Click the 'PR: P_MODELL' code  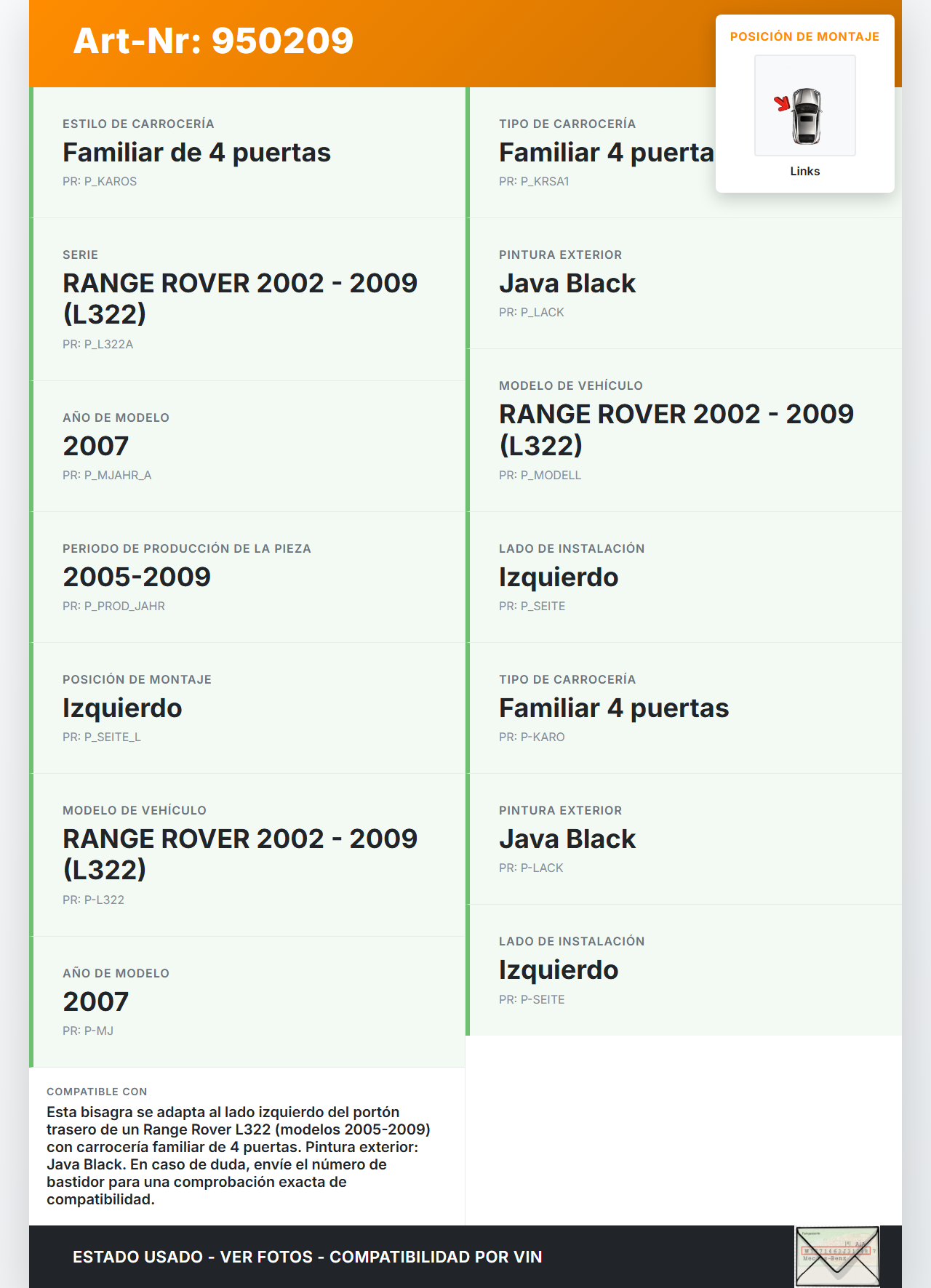(x=540, y=476)
